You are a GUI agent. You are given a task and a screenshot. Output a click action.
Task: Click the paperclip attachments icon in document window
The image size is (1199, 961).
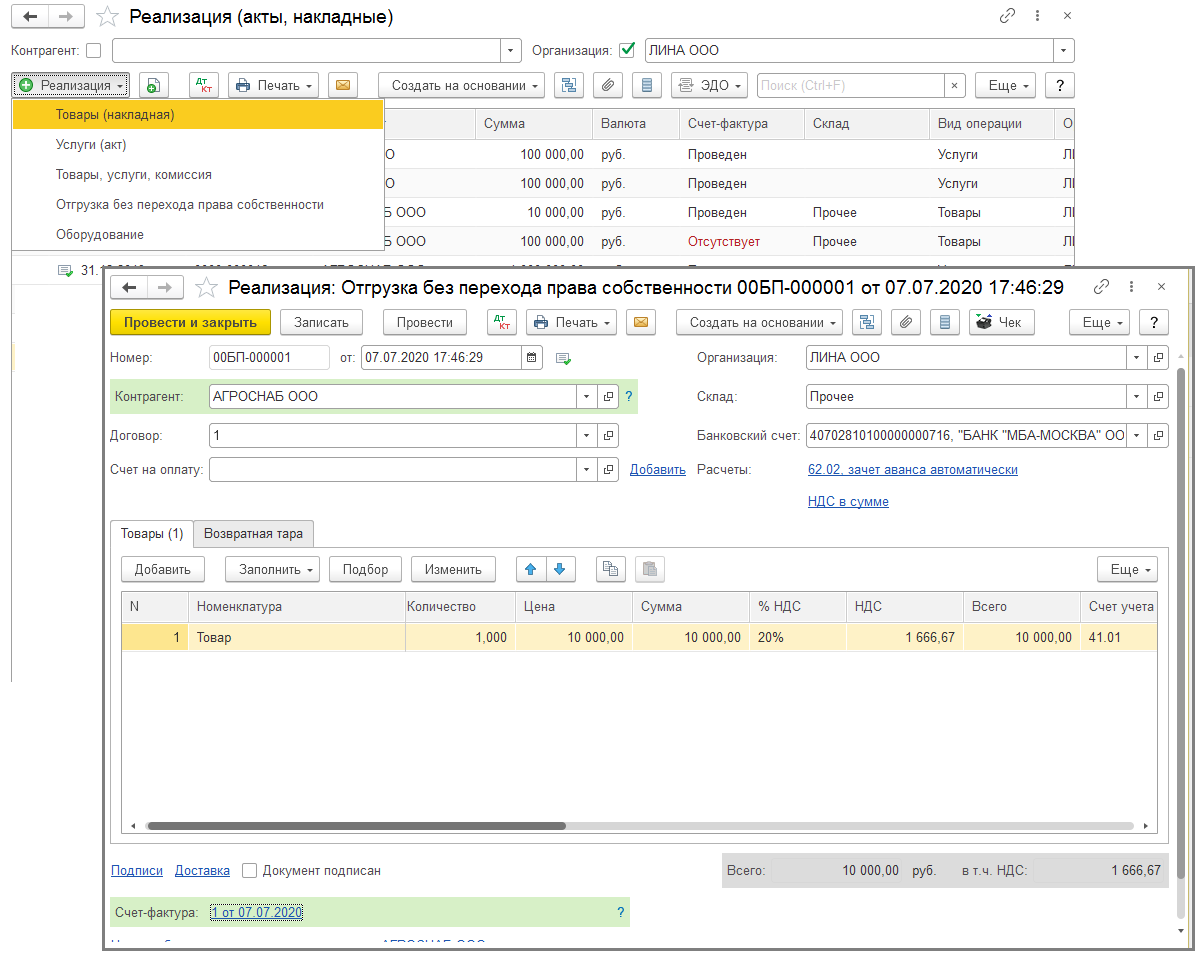tap(904, 322)
